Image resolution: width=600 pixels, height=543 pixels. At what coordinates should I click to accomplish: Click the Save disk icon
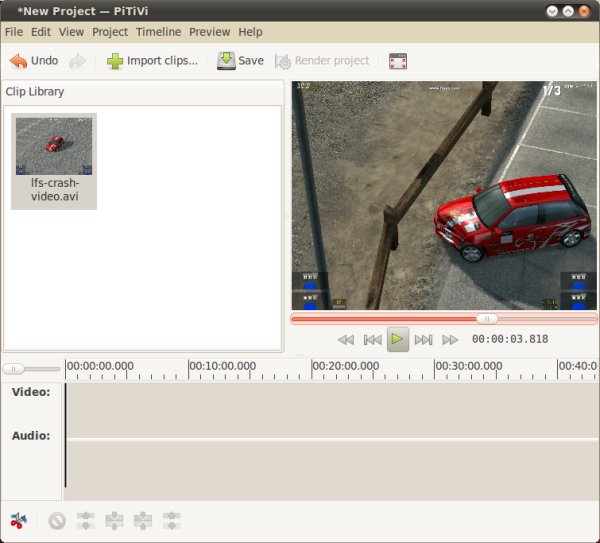tap(226, 61)
